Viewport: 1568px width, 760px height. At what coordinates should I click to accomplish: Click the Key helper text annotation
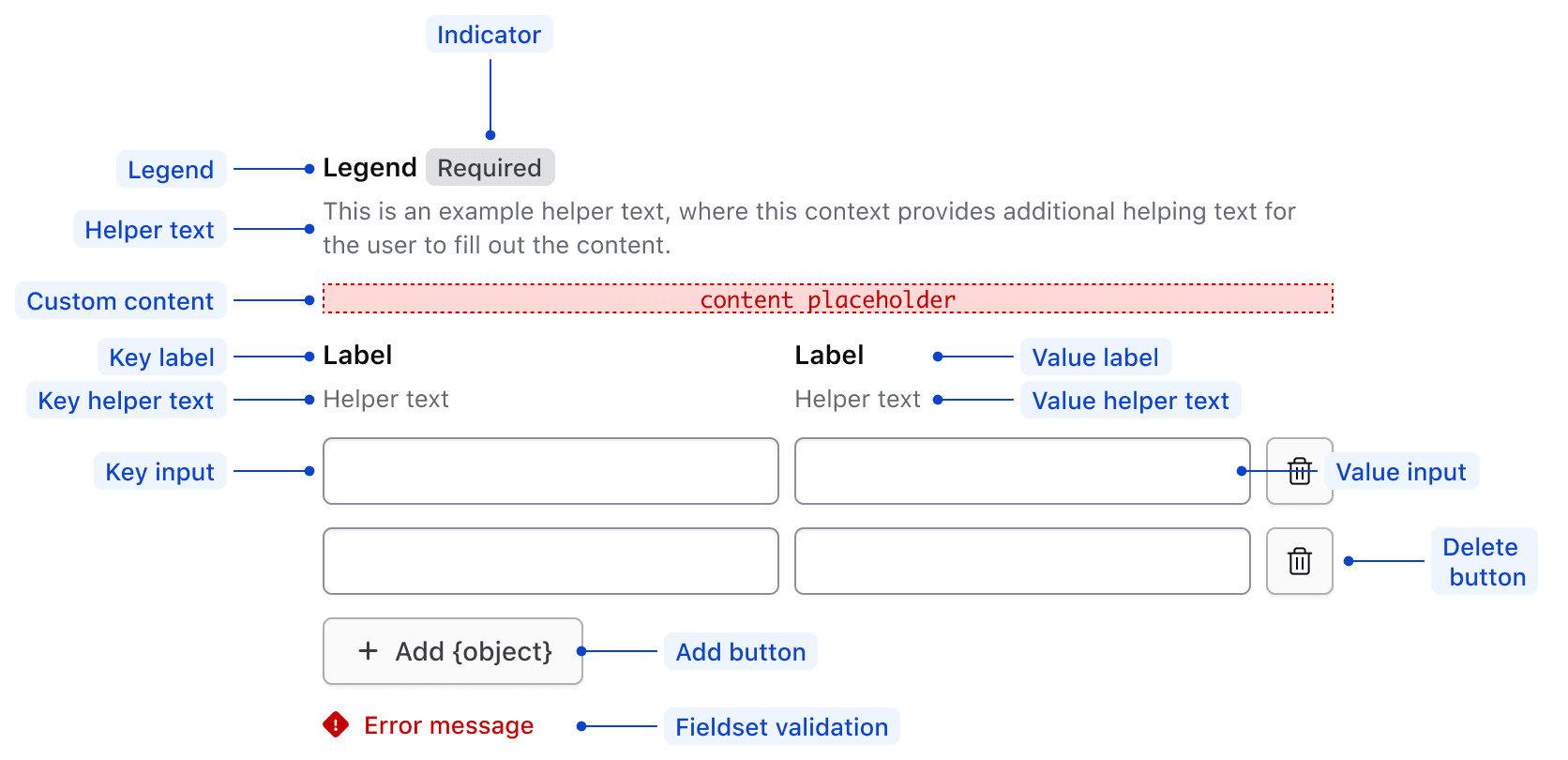[x=127, y=401]
